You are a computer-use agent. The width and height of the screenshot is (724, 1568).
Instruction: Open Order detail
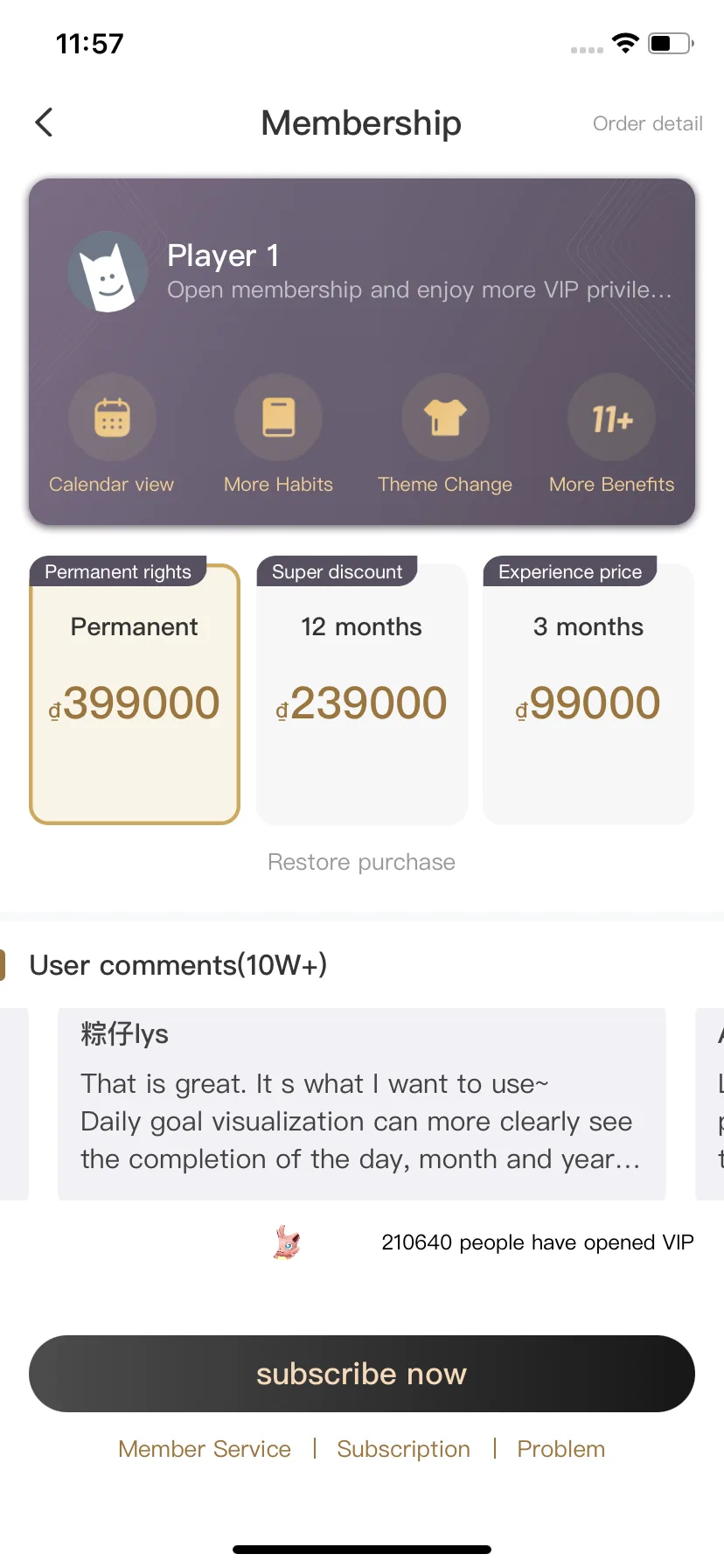click(x=648, y=123)
